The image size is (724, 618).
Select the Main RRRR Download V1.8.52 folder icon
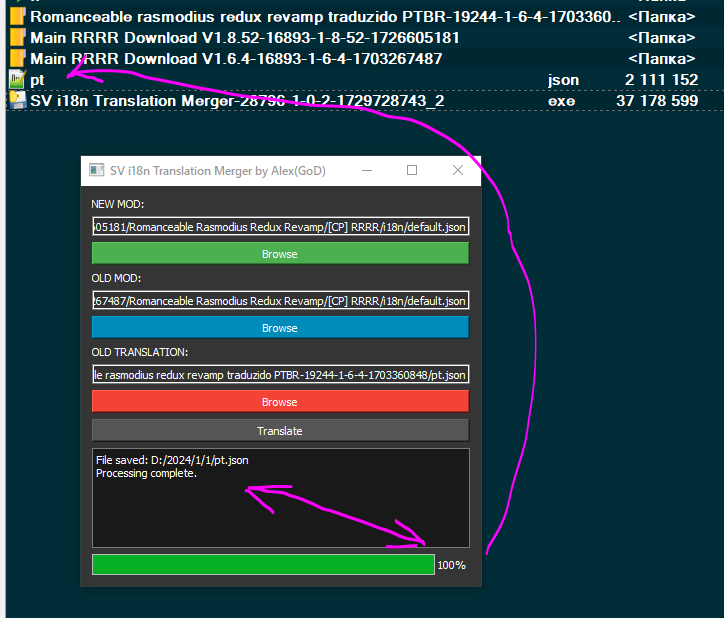pos(16,38)
